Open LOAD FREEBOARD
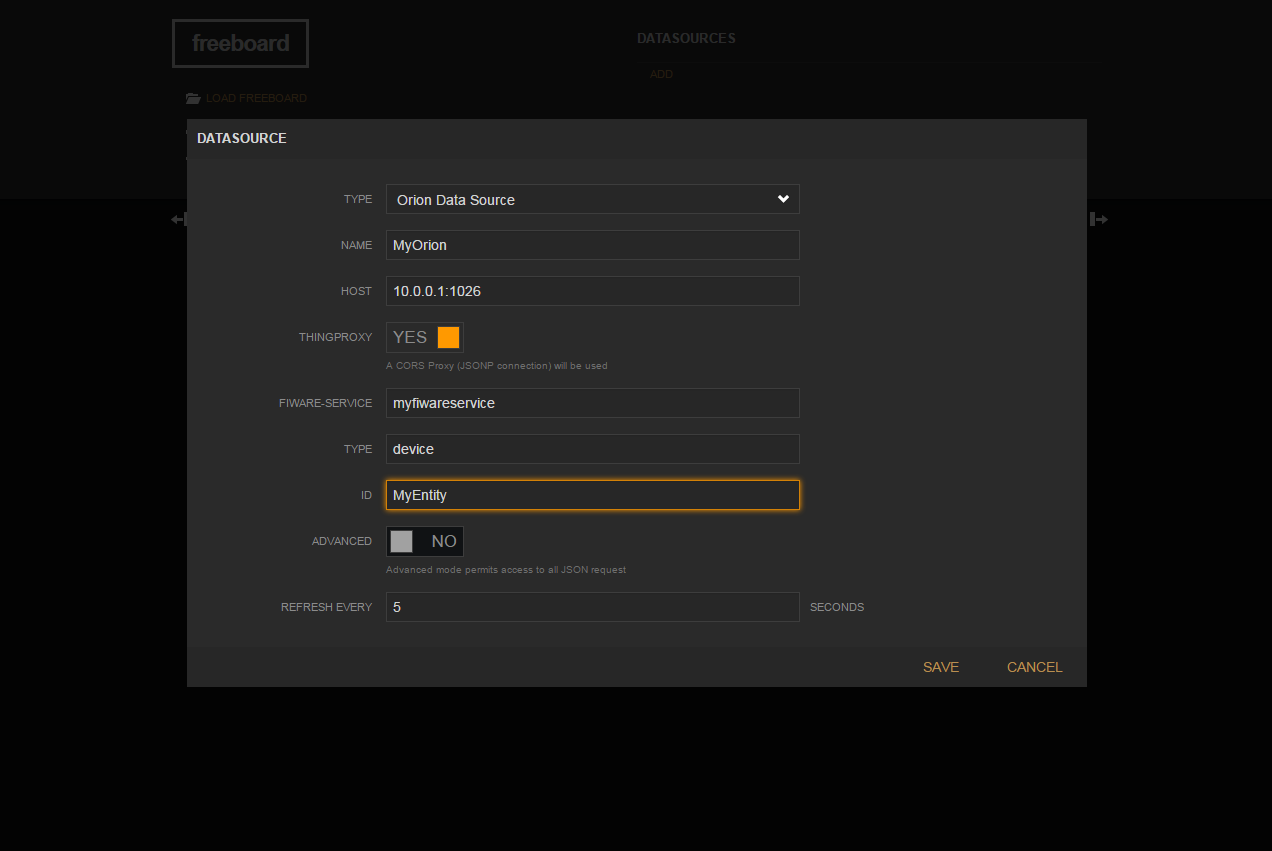 coord(255,98)
